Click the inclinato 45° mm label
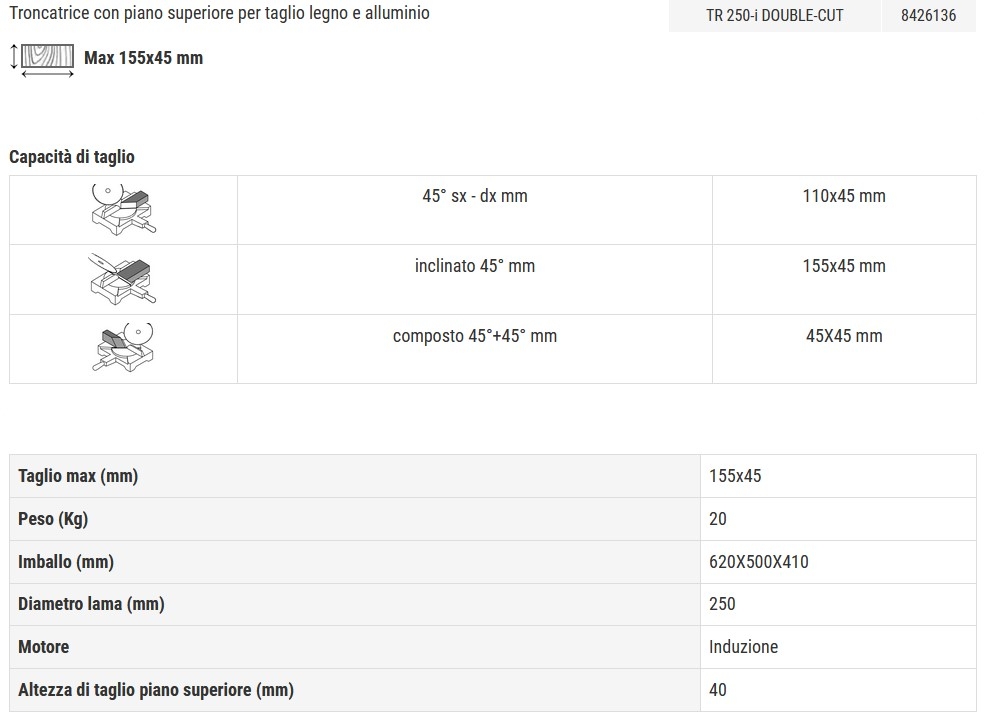Viewport: 985px width, 722px height. pos(475,266)
